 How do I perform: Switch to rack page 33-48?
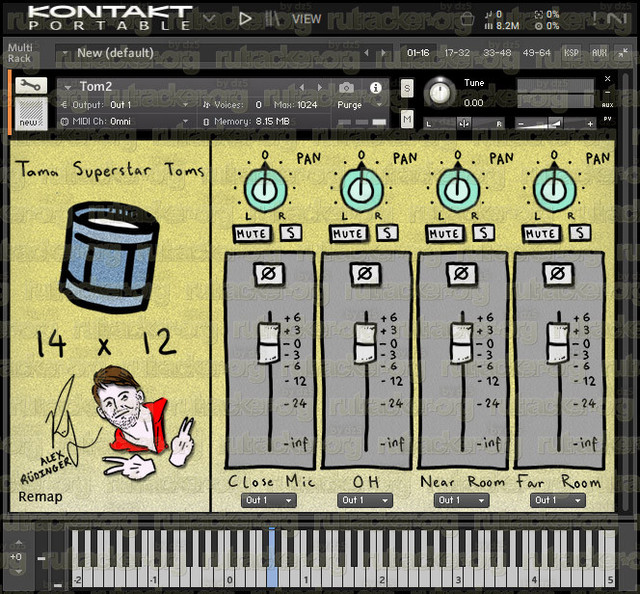tap(497, 53)
